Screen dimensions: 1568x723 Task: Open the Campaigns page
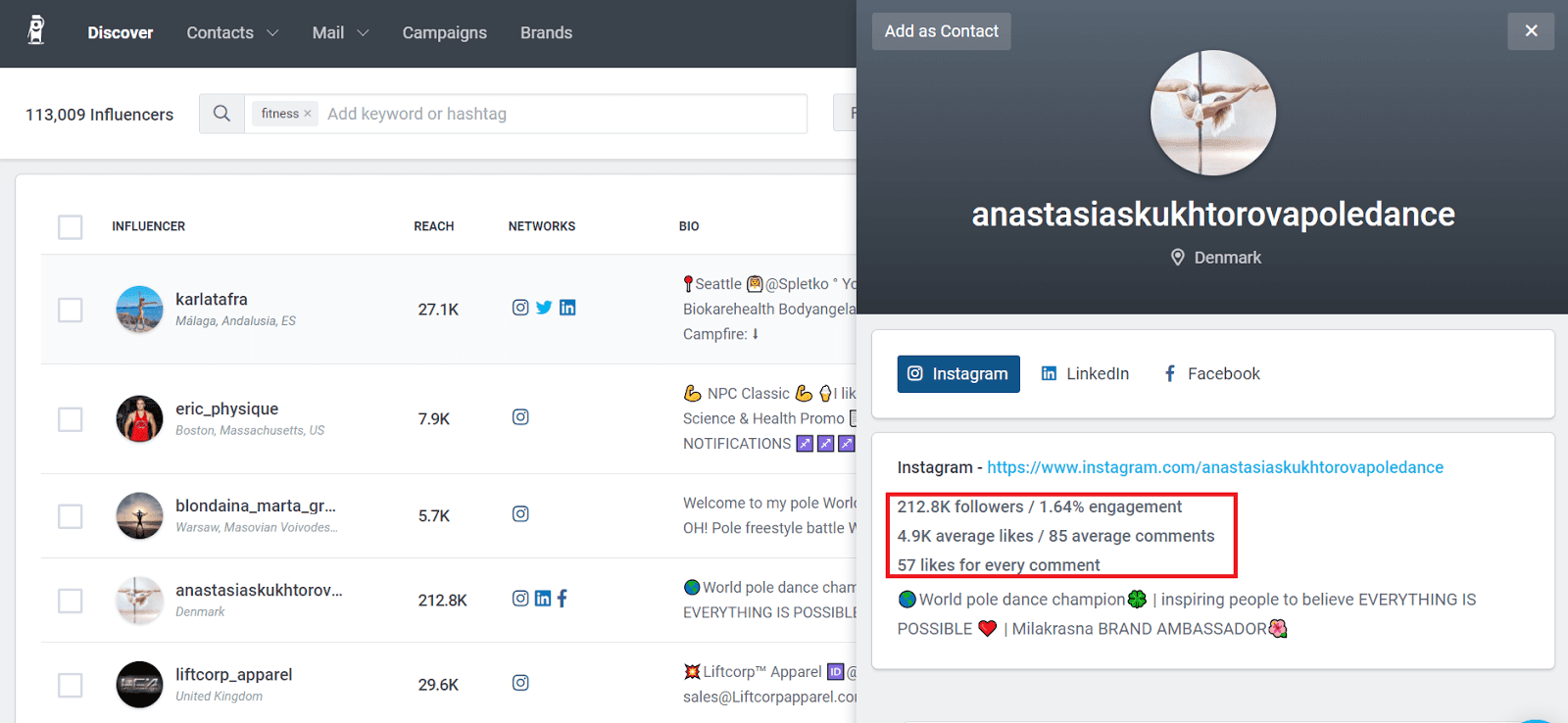tap(444, 32)
